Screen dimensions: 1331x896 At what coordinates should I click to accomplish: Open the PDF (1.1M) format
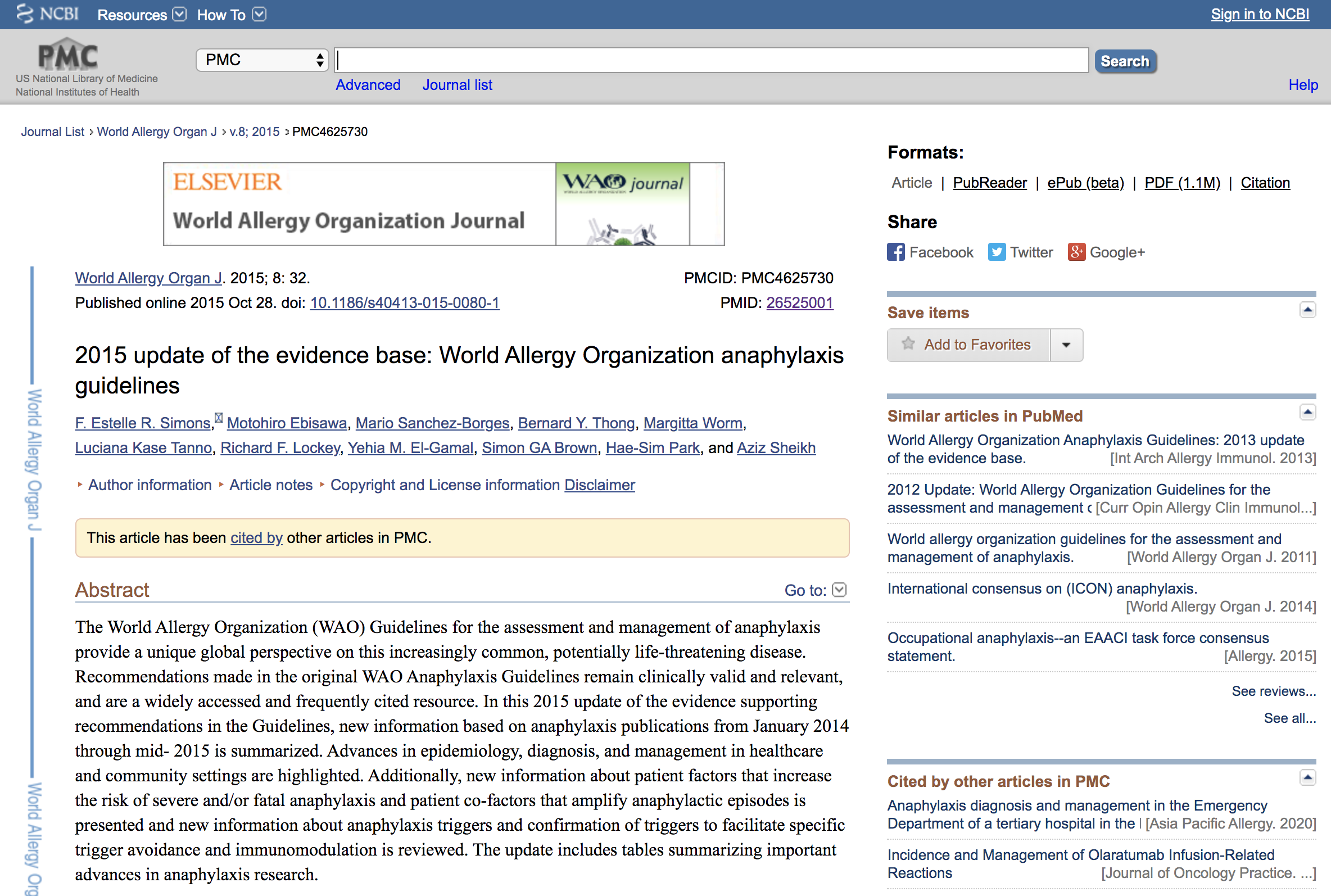(1182, 183)
